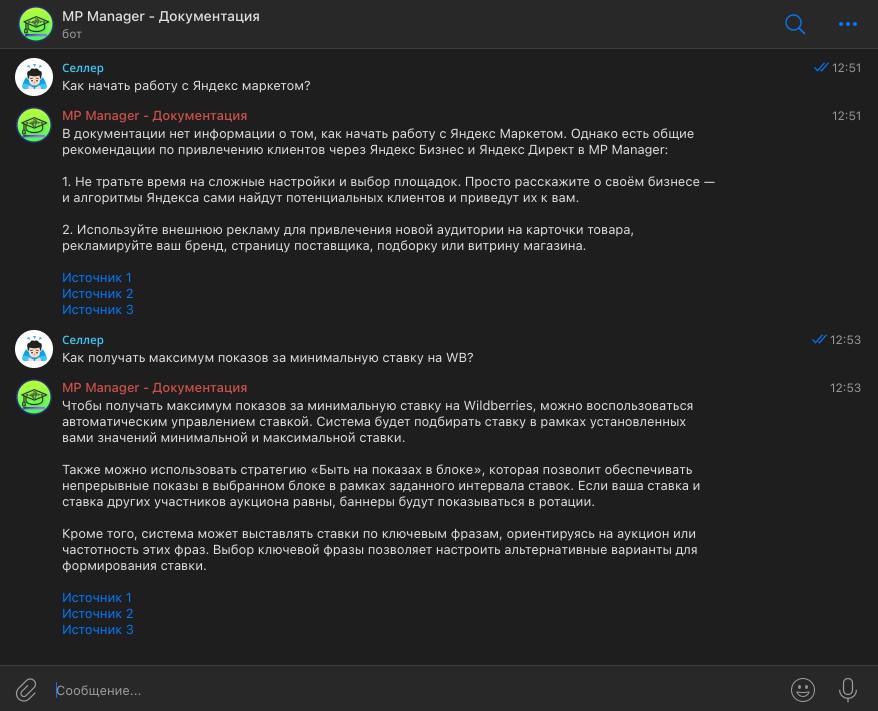
Task: Click the Селлер sender name at 12:51
Action: pyautogui.click(x=83, y=68)
